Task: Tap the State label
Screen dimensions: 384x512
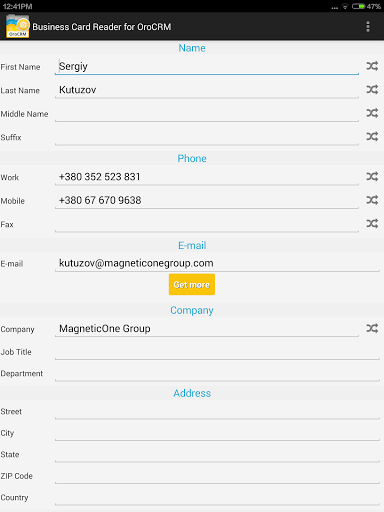Action: click(x=10, y=455)
